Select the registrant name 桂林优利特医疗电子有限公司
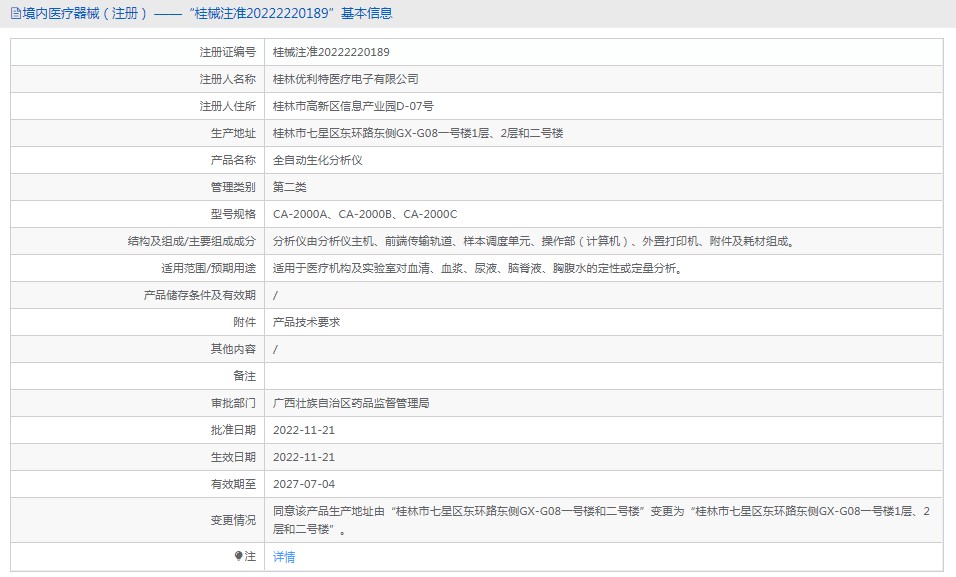This screenshot has height=577, width=956. tap(346, 79)
